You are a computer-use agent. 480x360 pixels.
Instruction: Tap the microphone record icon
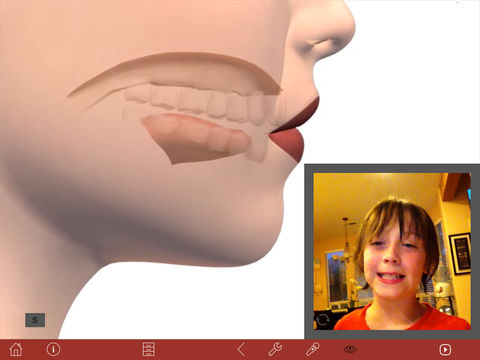pos(313,349)
